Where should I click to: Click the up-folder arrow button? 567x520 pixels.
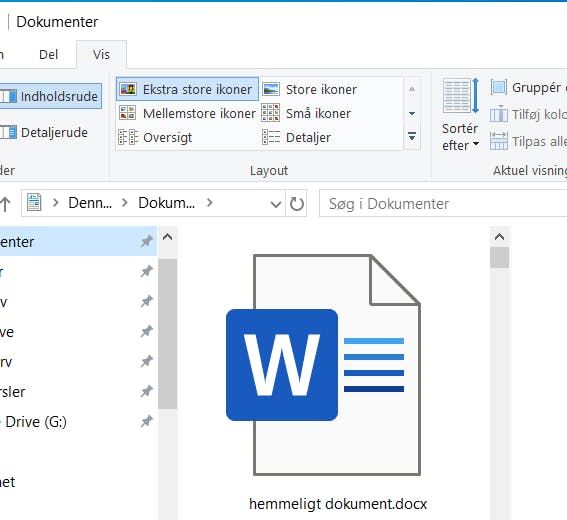click(x=5, y=204)
